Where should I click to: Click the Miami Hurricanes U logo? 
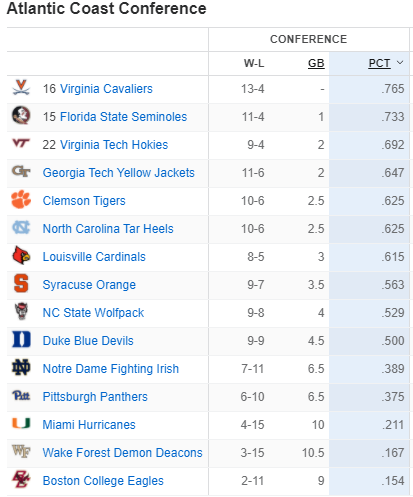(x=21, y=423)
